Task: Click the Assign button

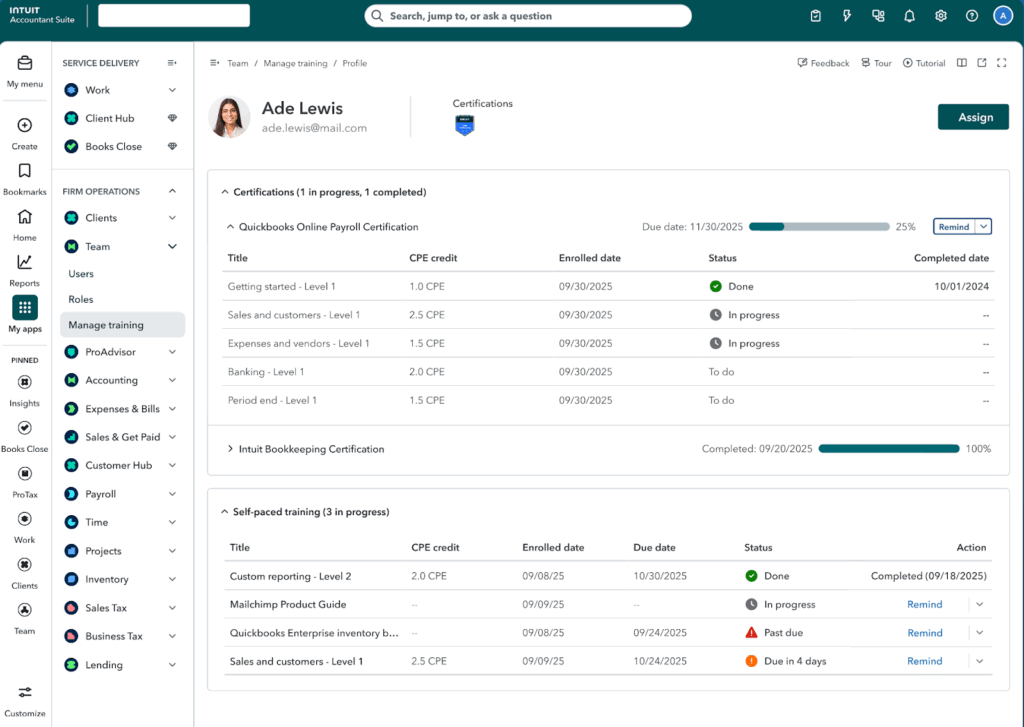Action: [974, 117]
